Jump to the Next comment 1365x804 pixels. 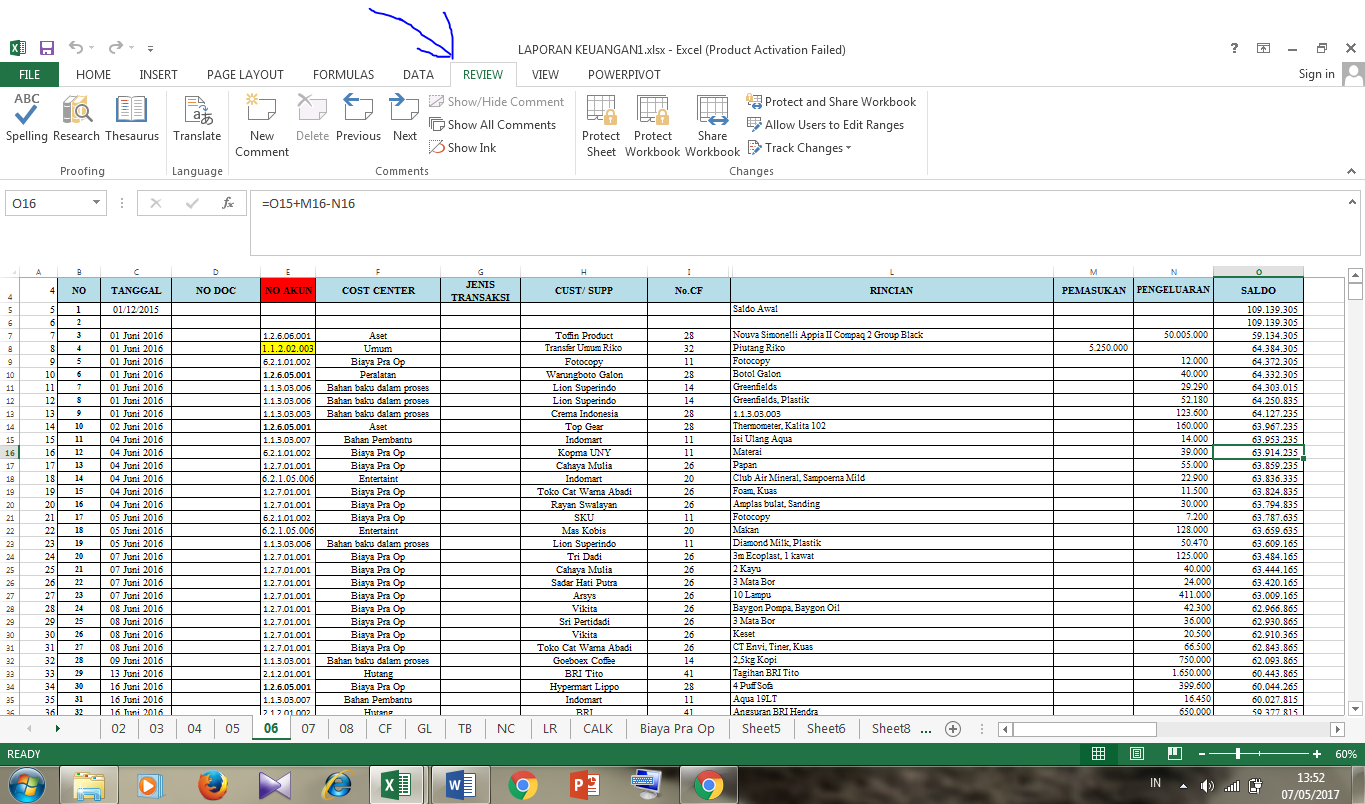[x=405, y=119]
